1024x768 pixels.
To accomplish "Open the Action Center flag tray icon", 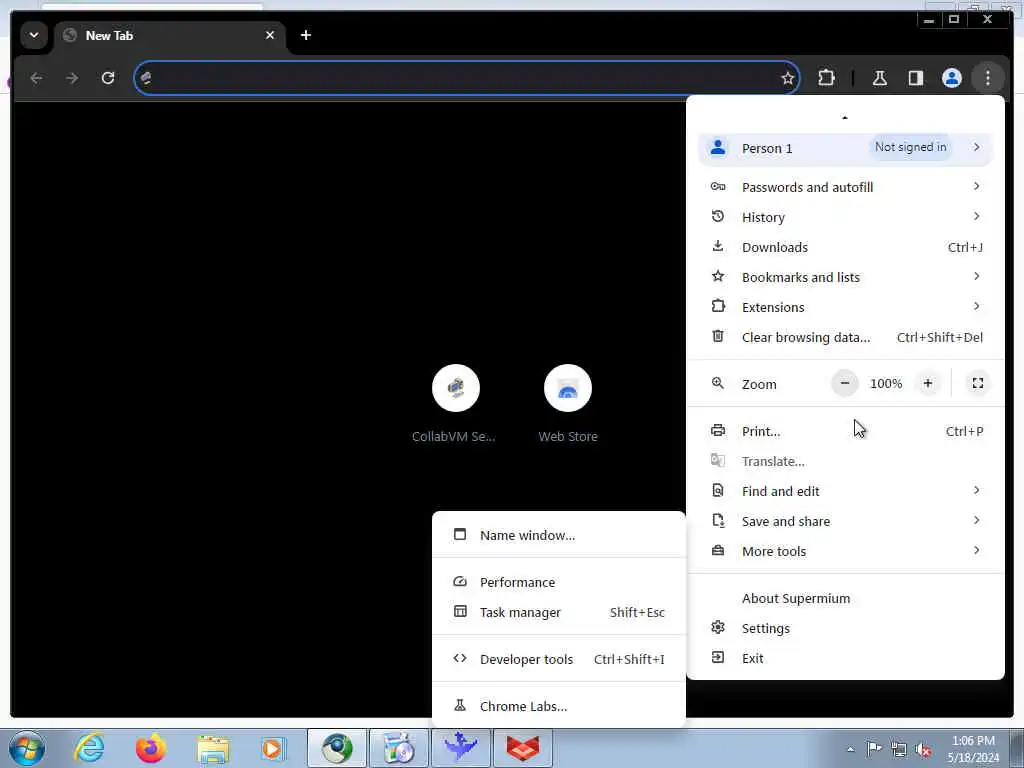I will pyautogui.click(x=874, y=748).
